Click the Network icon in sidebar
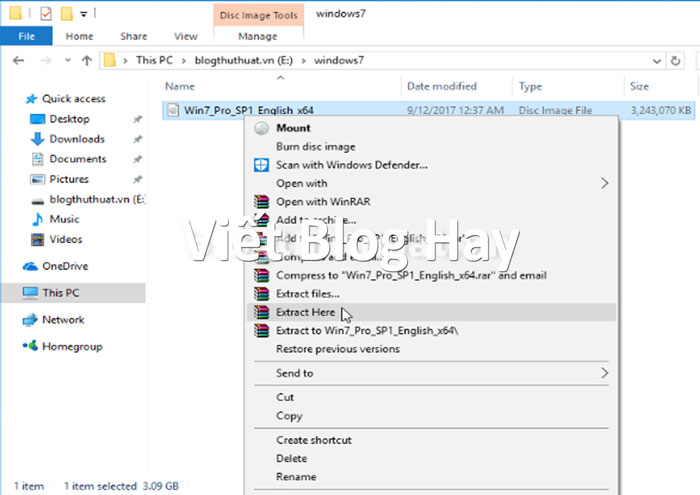Viewport: 700px width, 495px height. pos(30,320)
